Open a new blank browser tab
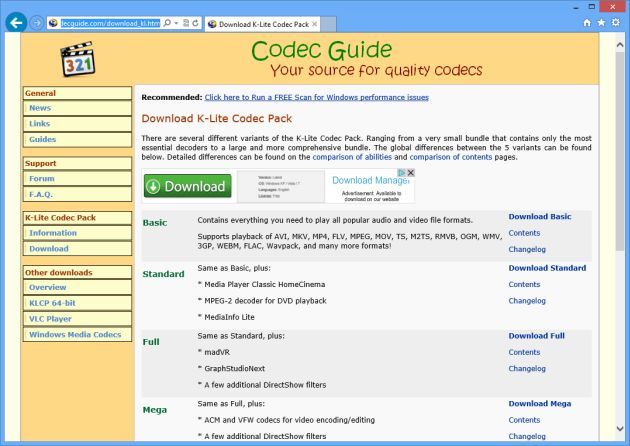 point(329,24)
